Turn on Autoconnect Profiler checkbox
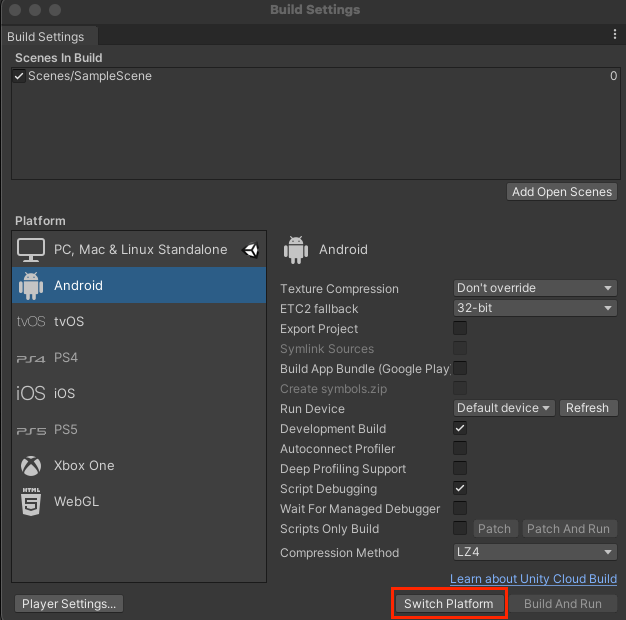 pos(460,448)
